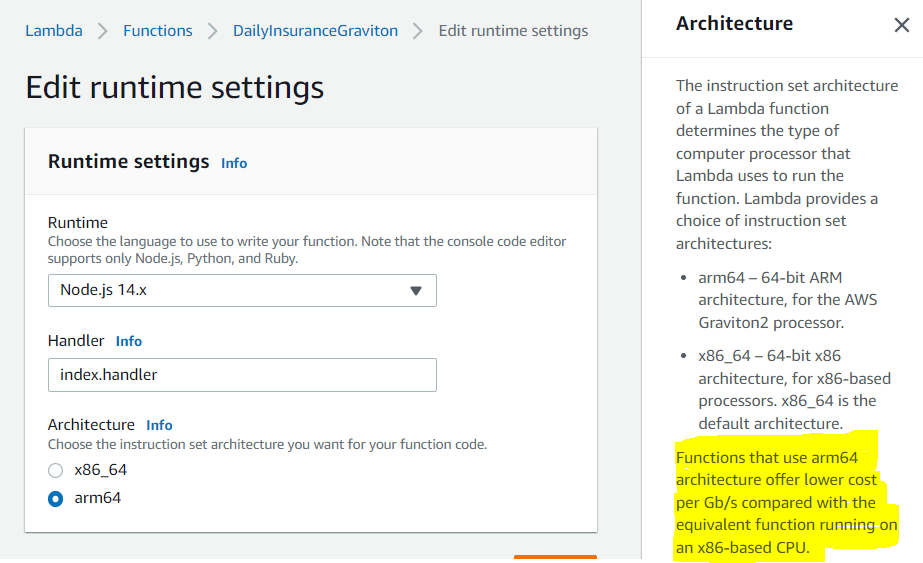This screenshot has width=923, height=563.
Task: Select the x86_64 architecture radio button
Action: coord(56,470)
